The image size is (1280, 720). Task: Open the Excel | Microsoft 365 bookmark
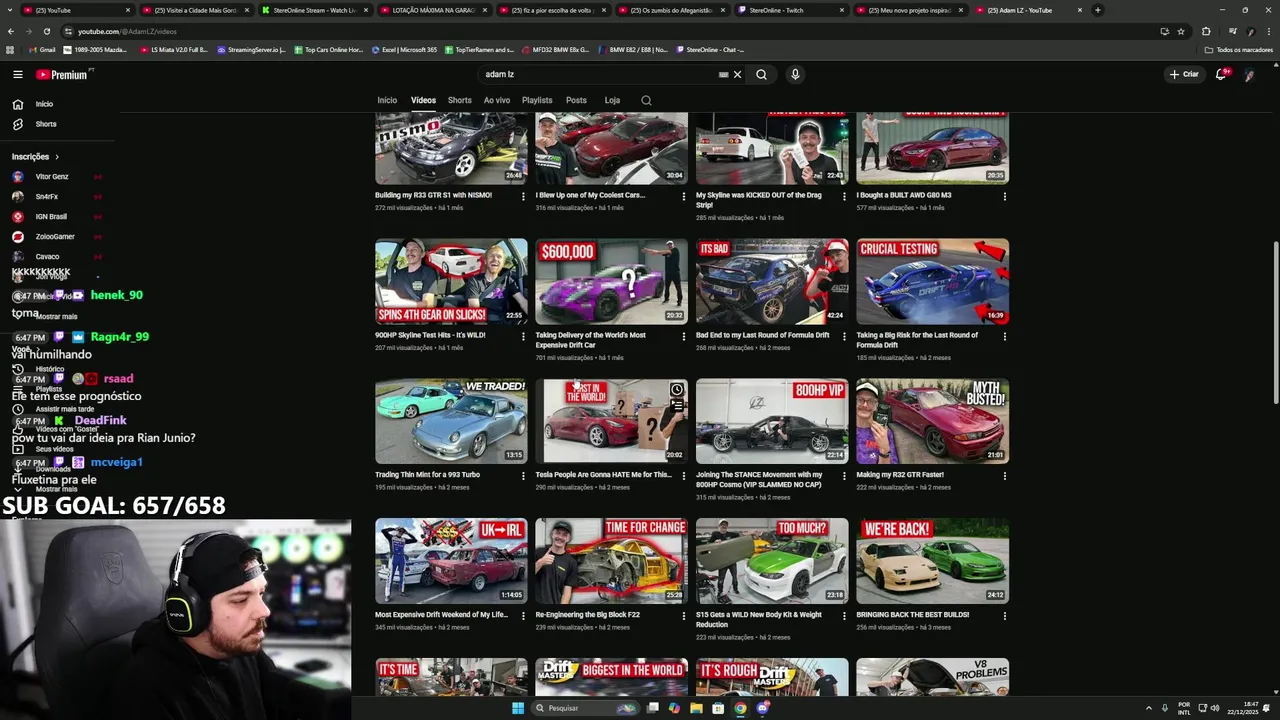click(x=404, y=49)
